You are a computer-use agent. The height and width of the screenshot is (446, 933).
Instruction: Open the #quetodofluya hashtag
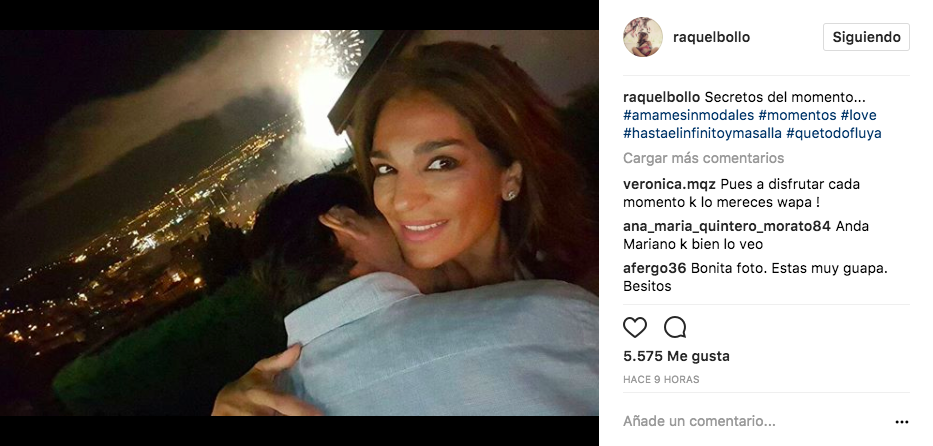(834, 133)
